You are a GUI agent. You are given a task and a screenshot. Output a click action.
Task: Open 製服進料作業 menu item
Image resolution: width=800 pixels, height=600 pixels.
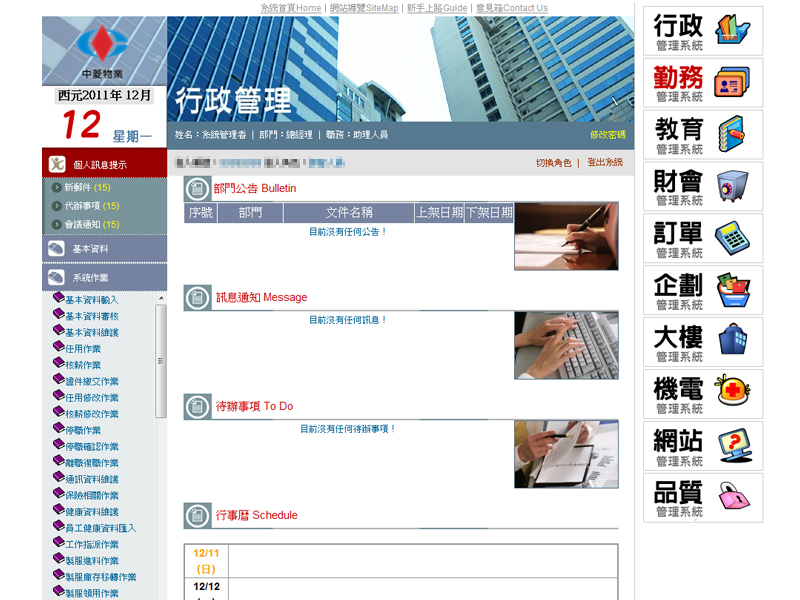click(x=92, y=561)
